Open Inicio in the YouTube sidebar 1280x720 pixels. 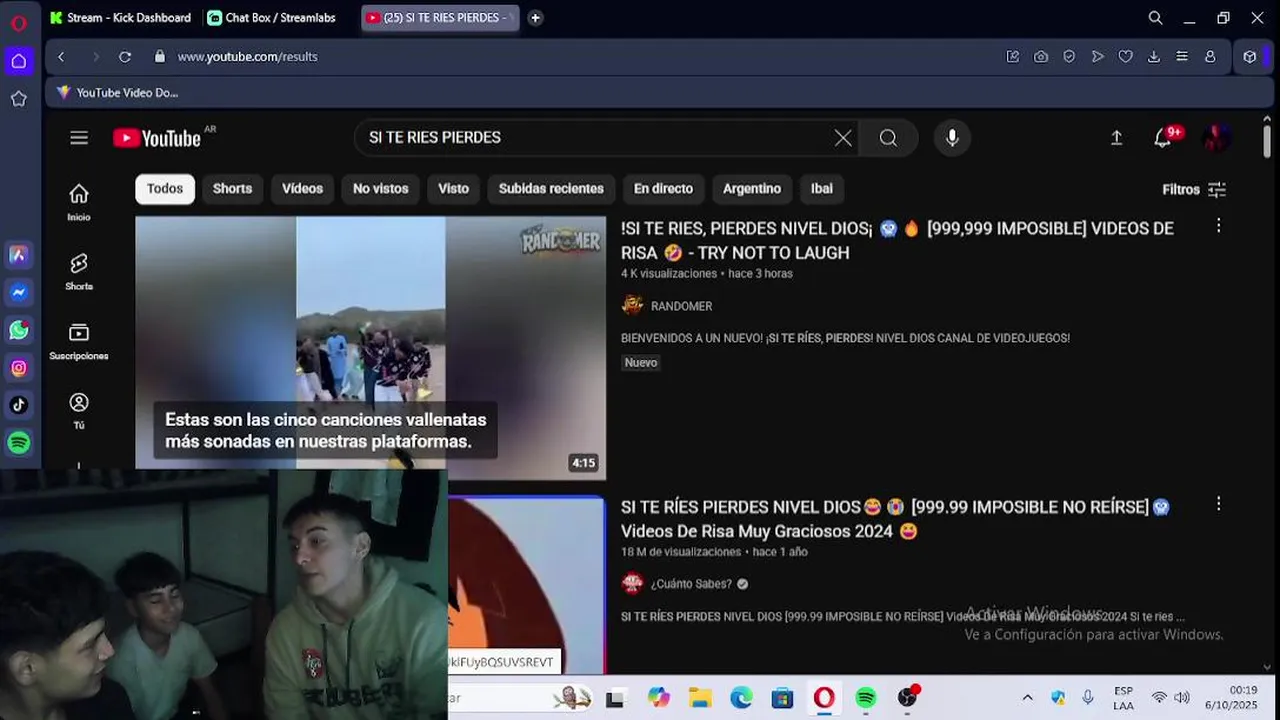coord(79,201)
